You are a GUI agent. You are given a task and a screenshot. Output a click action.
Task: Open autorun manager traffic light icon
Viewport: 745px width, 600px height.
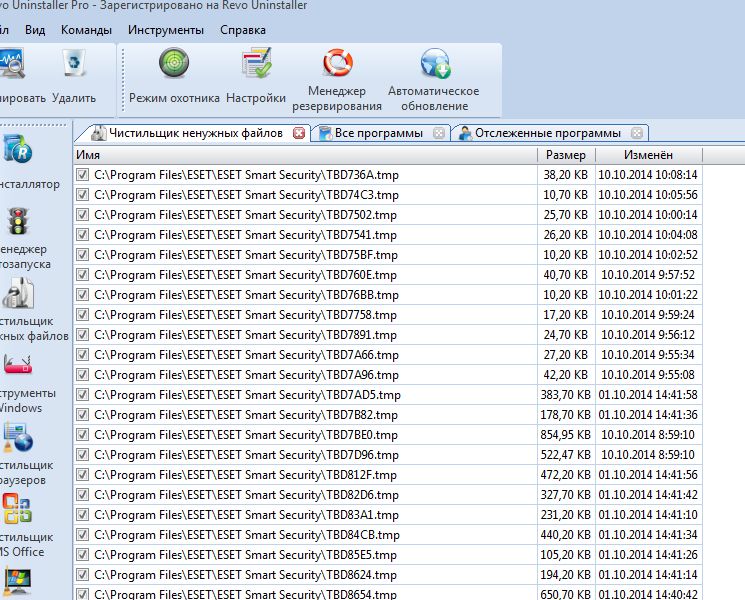pyautogui.click(x=18, y=221)
